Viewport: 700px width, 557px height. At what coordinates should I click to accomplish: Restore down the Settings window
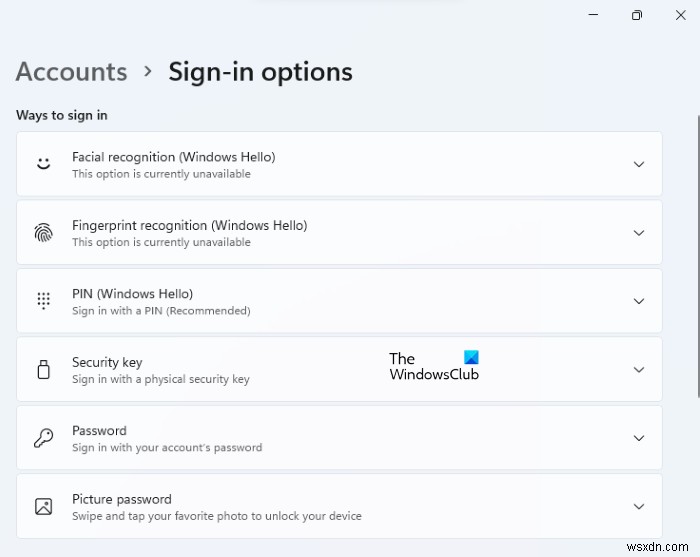tap(637, 15)
